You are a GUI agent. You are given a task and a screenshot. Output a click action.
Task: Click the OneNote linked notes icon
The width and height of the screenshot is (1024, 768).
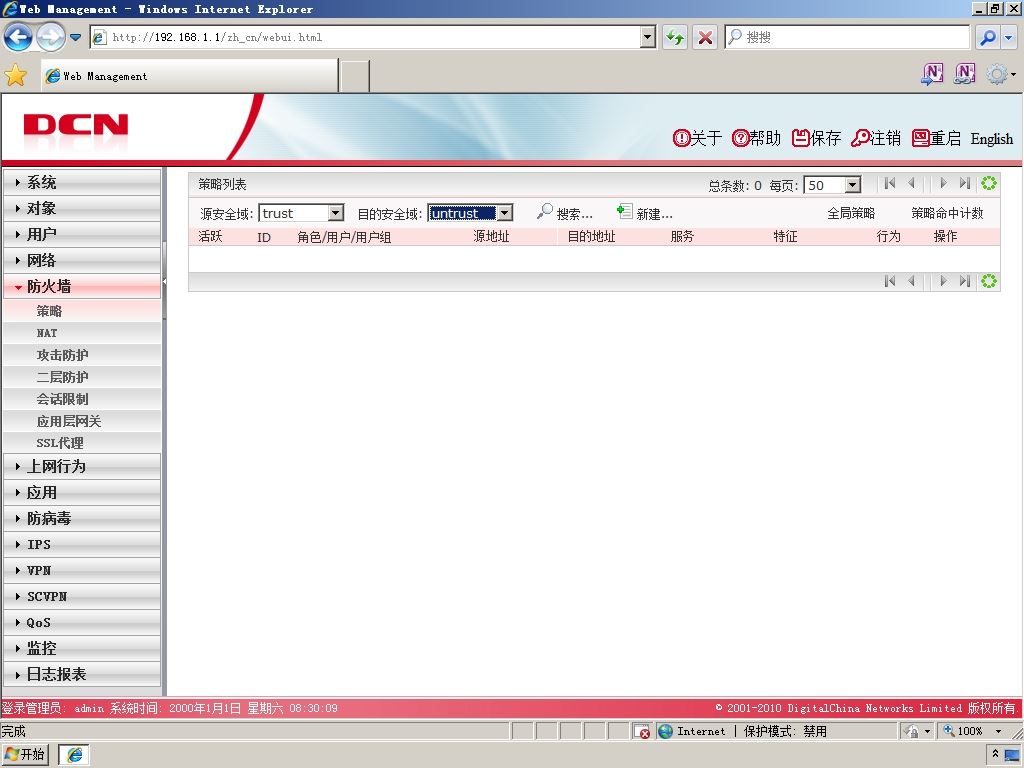965,74
